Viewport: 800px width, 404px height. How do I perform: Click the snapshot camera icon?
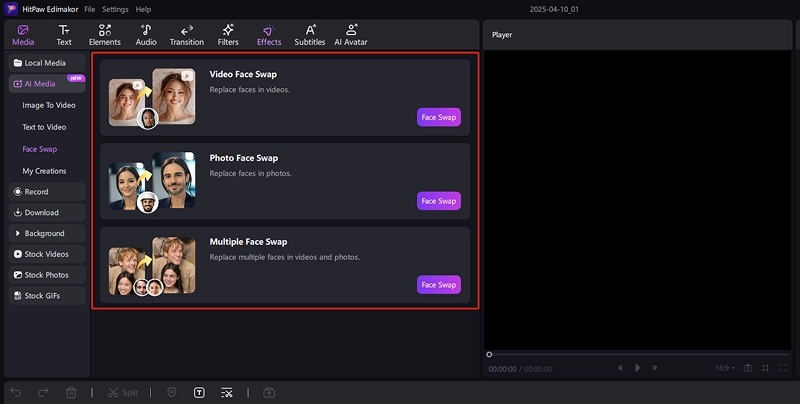(x=748, y=368)
